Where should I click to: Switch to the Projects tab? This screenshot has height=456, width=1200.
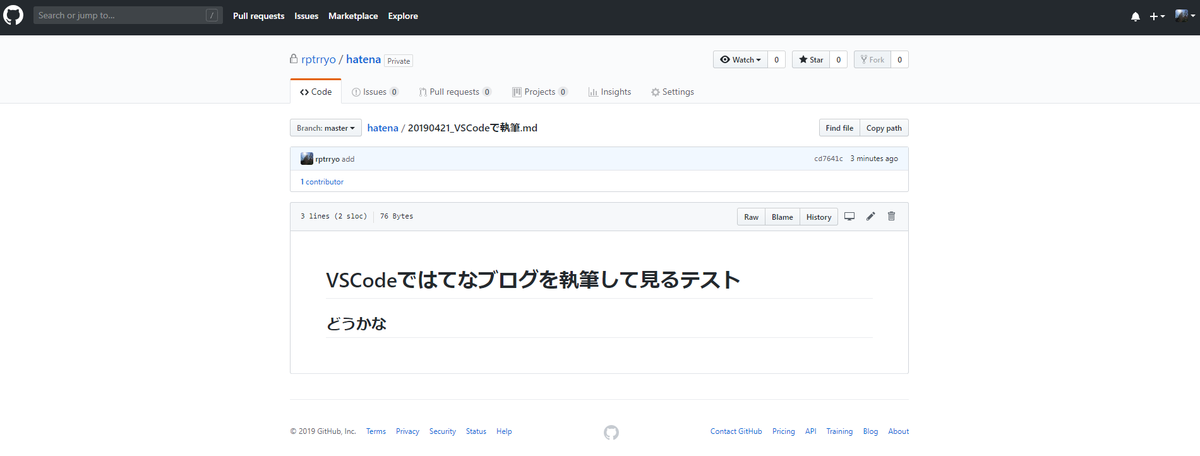540,91
